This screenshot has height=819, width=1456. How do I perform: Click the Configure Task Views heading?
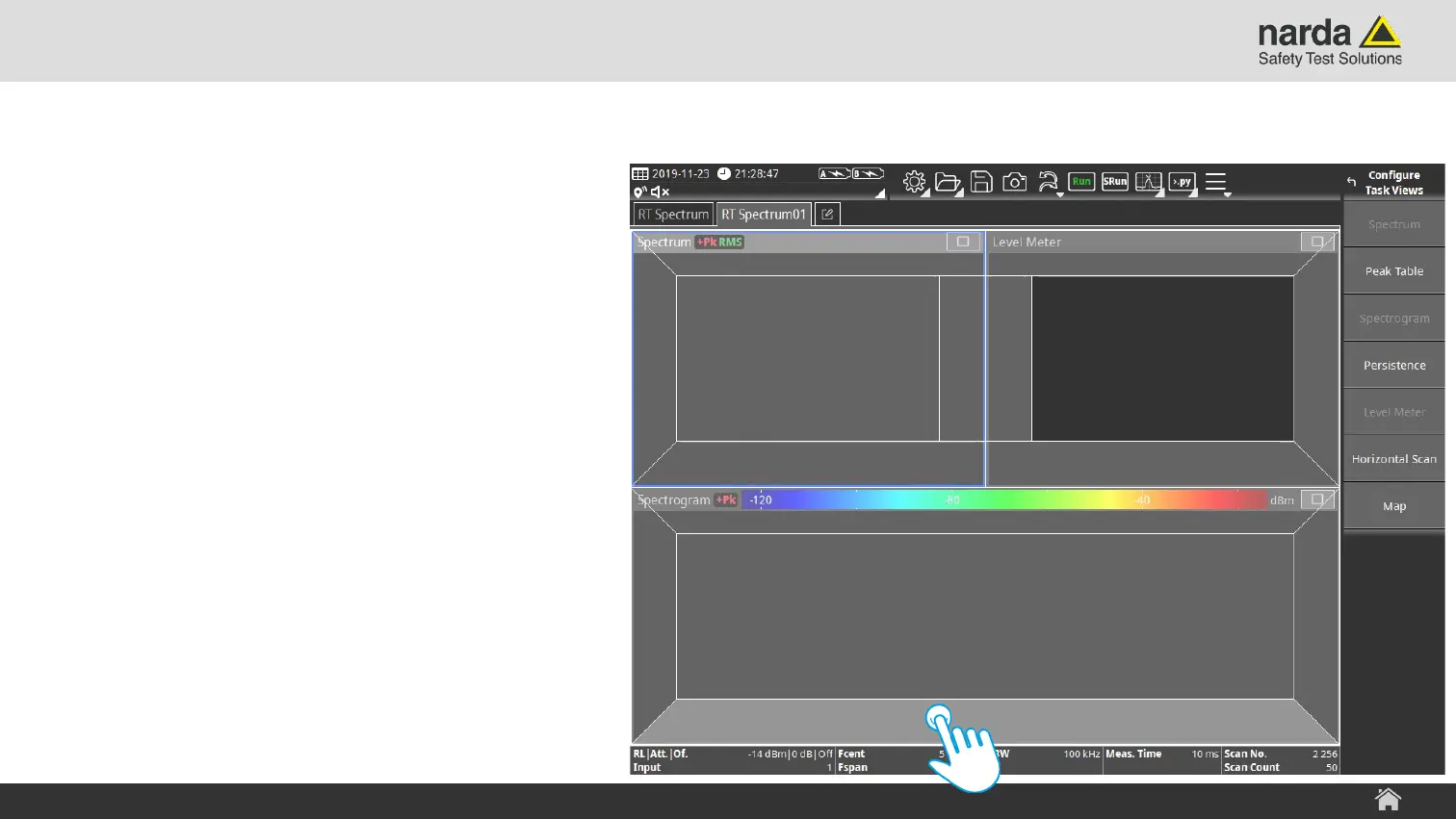tap(1394, 183)
